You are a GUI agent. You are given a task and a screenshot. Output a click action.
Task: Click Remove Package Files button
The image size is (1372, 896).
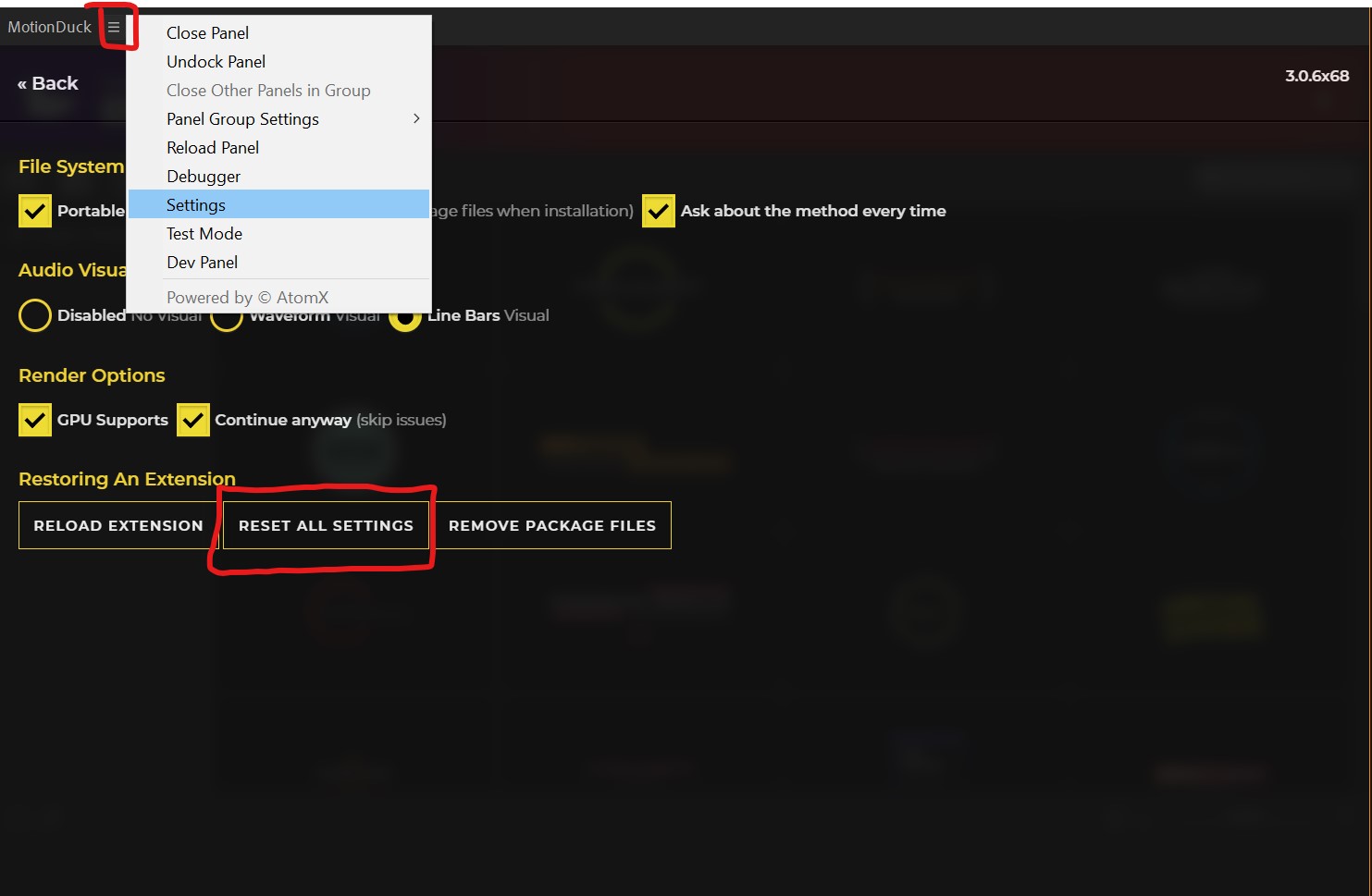pyautogui.click(x=552, y=525)
